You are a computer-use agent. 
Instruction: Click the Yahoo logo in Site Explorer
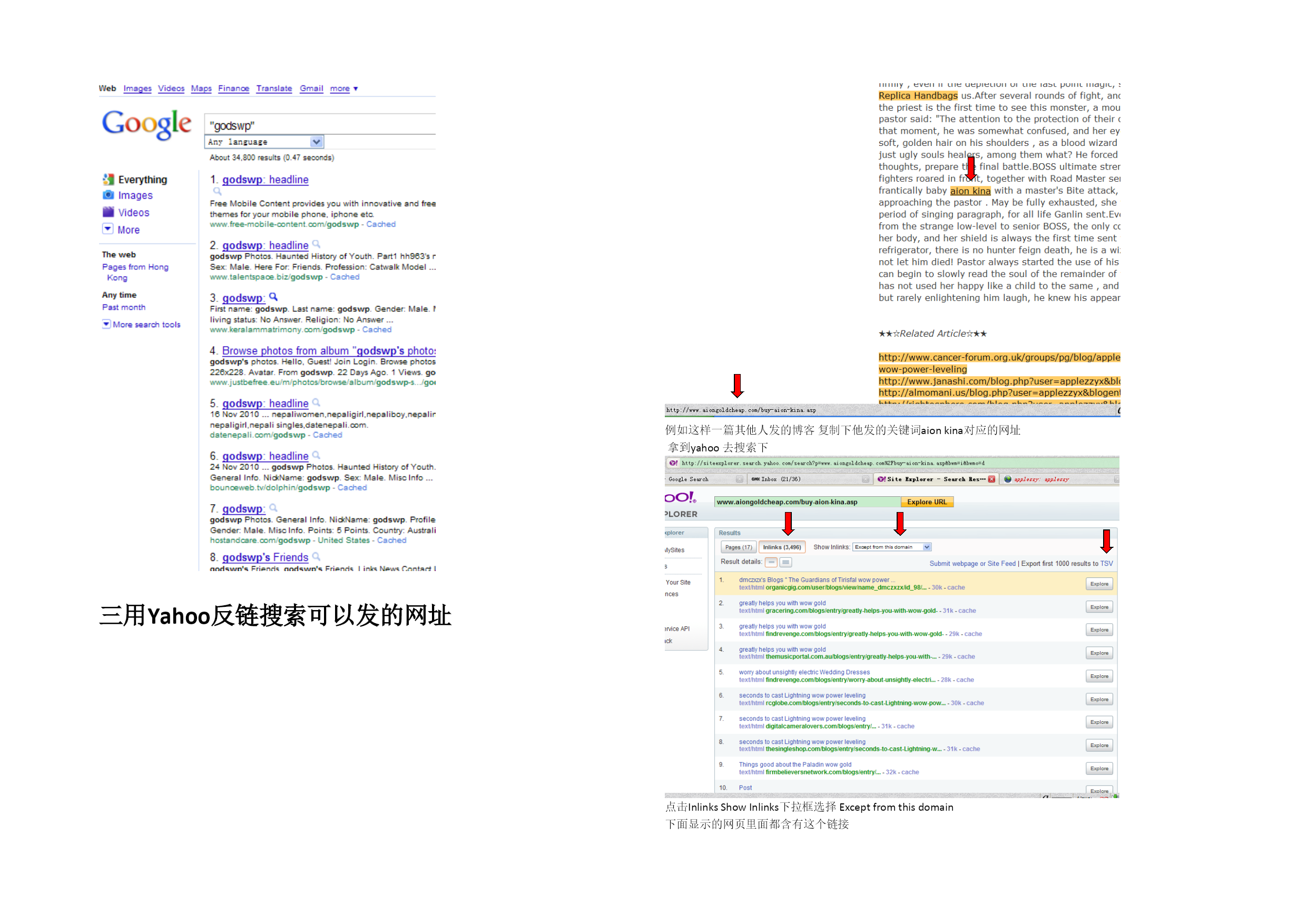[680, 498]
